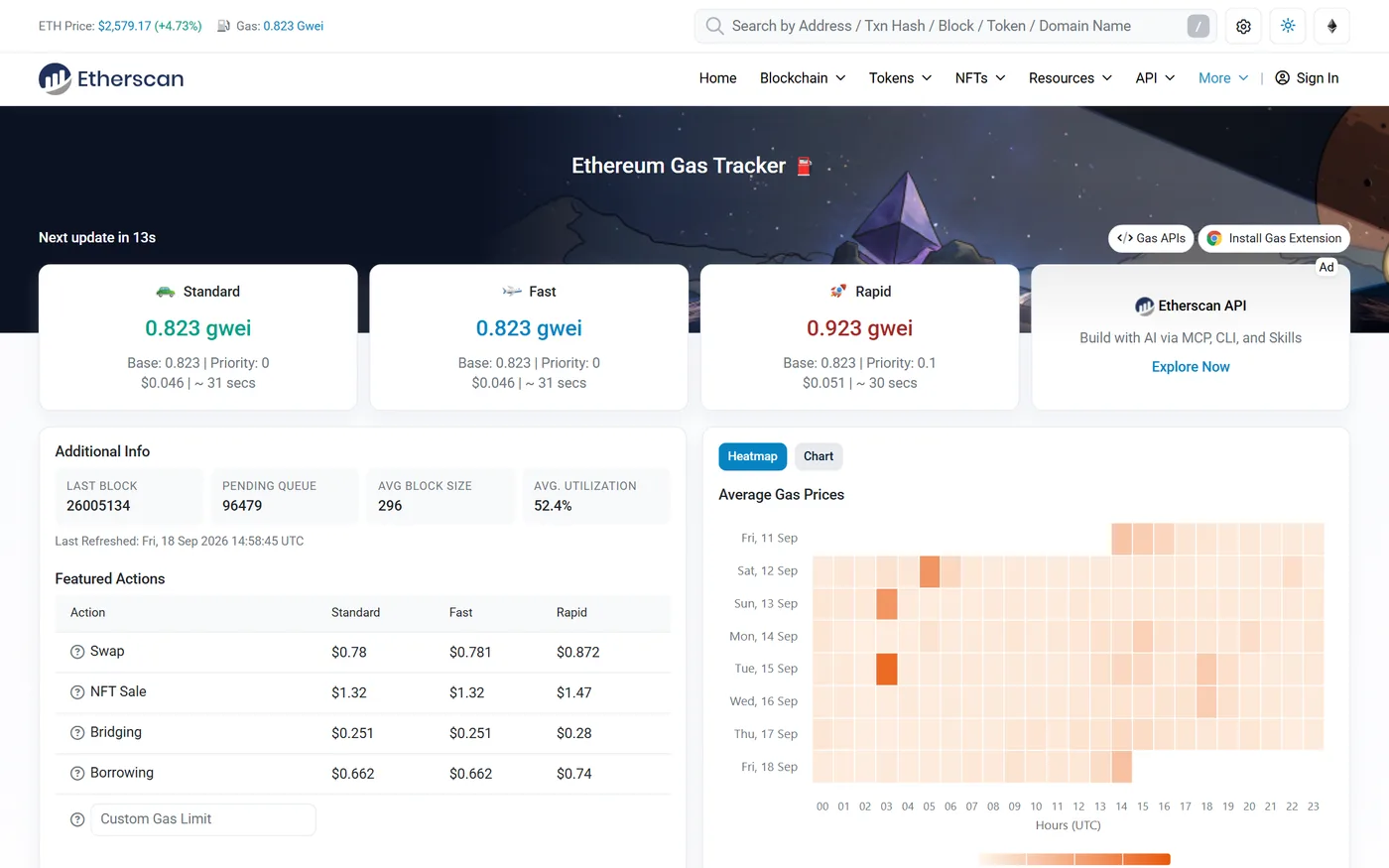Click the Standard car icon
The height and width of the screenshot is (868, 1389).
[x=166, y=292]
